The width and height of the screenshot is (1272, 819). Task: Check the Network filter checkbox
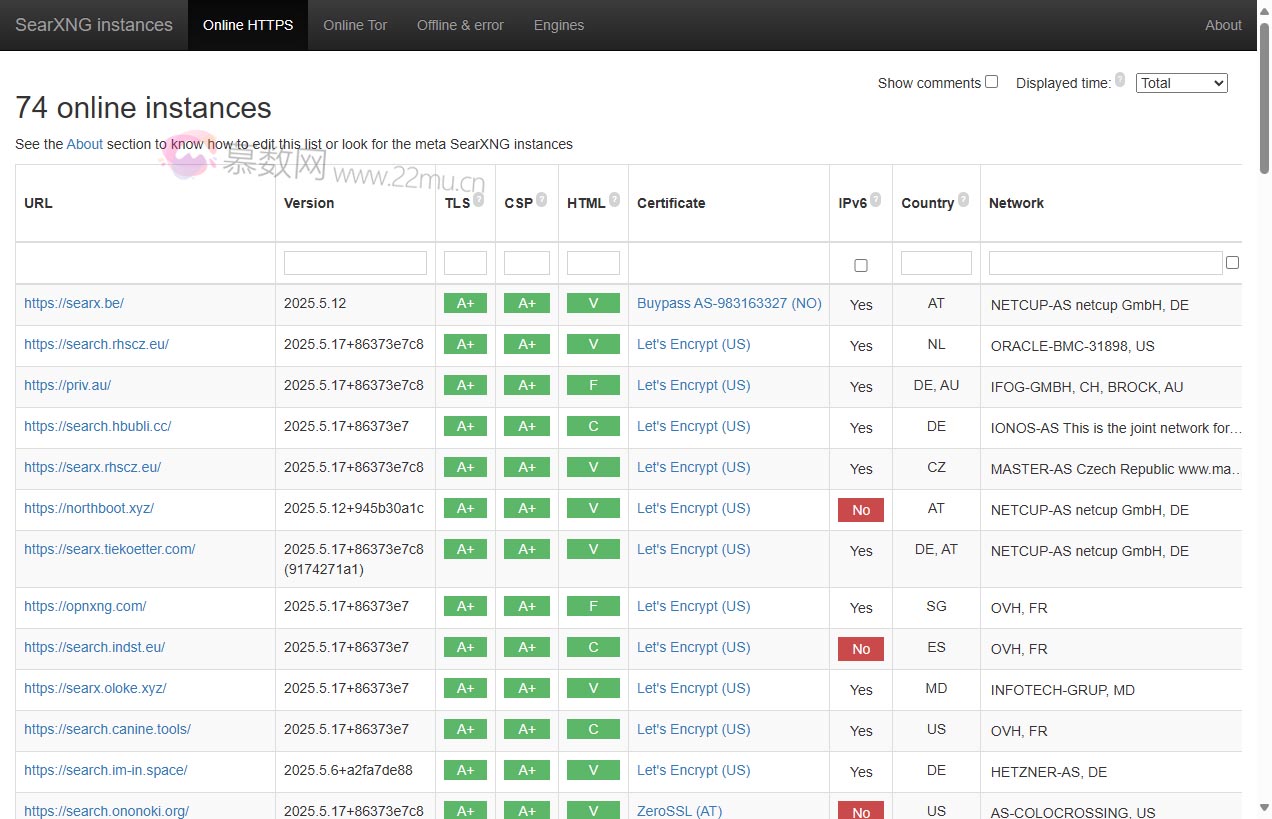coord(1232,262)
